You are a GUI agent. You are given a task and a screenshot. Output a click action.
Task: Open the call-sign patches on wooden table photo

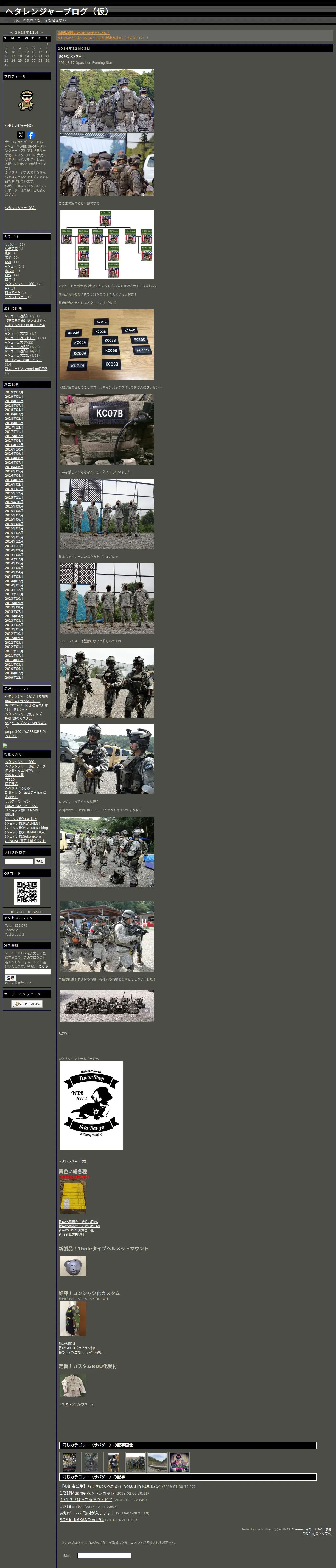pos(107,344)
